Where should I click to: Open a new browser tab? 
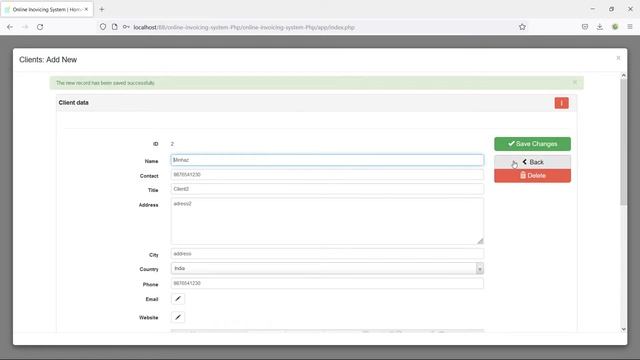click(102, 9)
